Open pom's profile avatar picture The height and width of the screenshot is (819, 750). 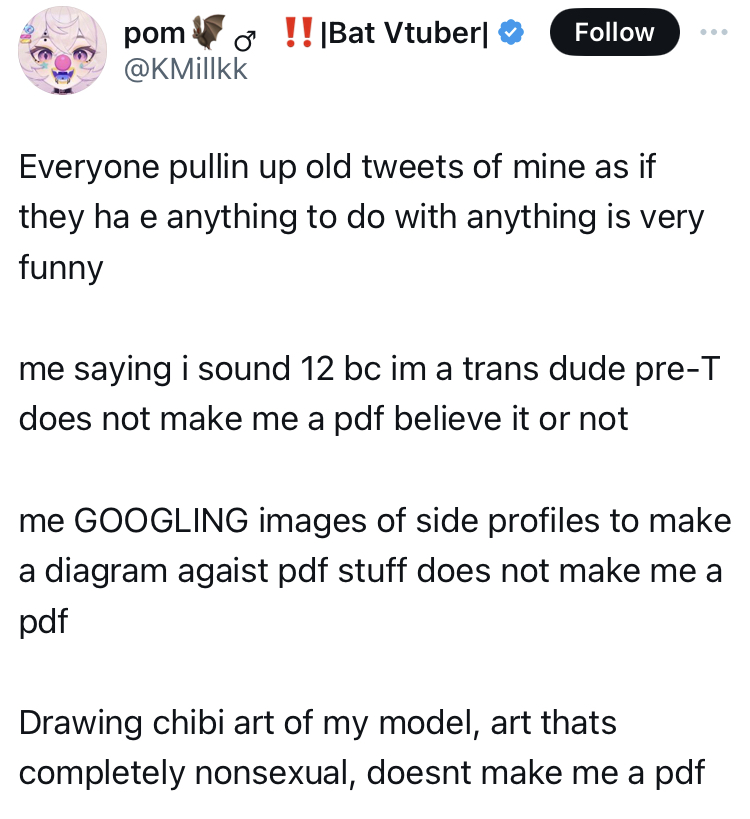(62, 51)
